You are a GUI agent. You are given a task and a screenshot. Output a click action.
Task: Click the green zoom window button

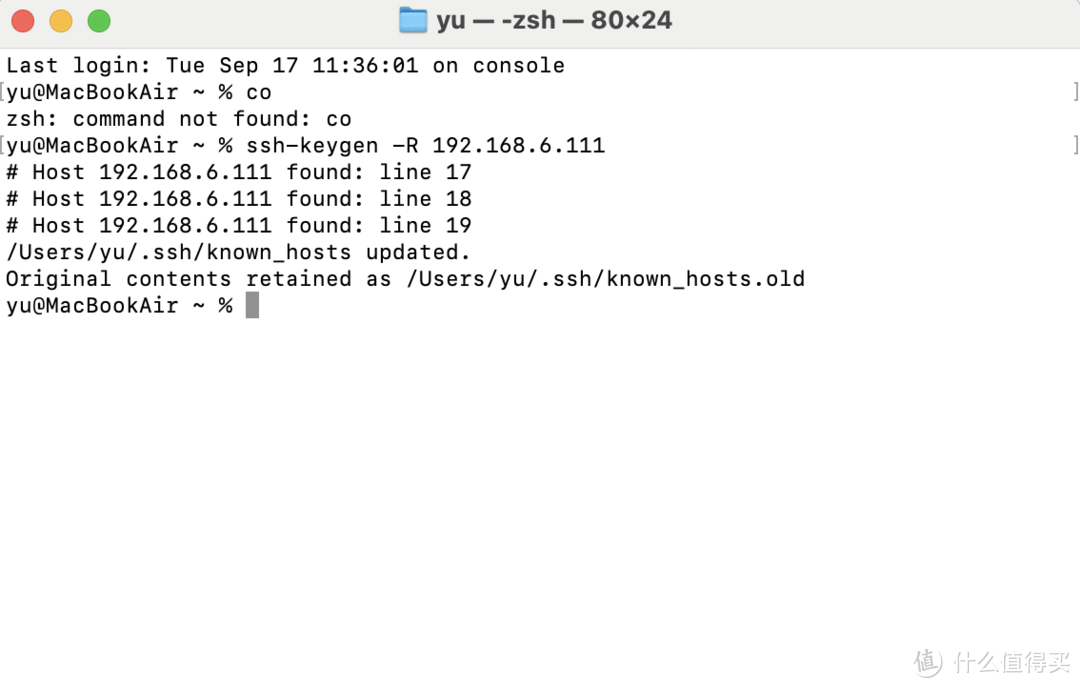pyautogui.click(x=98, y=20)
